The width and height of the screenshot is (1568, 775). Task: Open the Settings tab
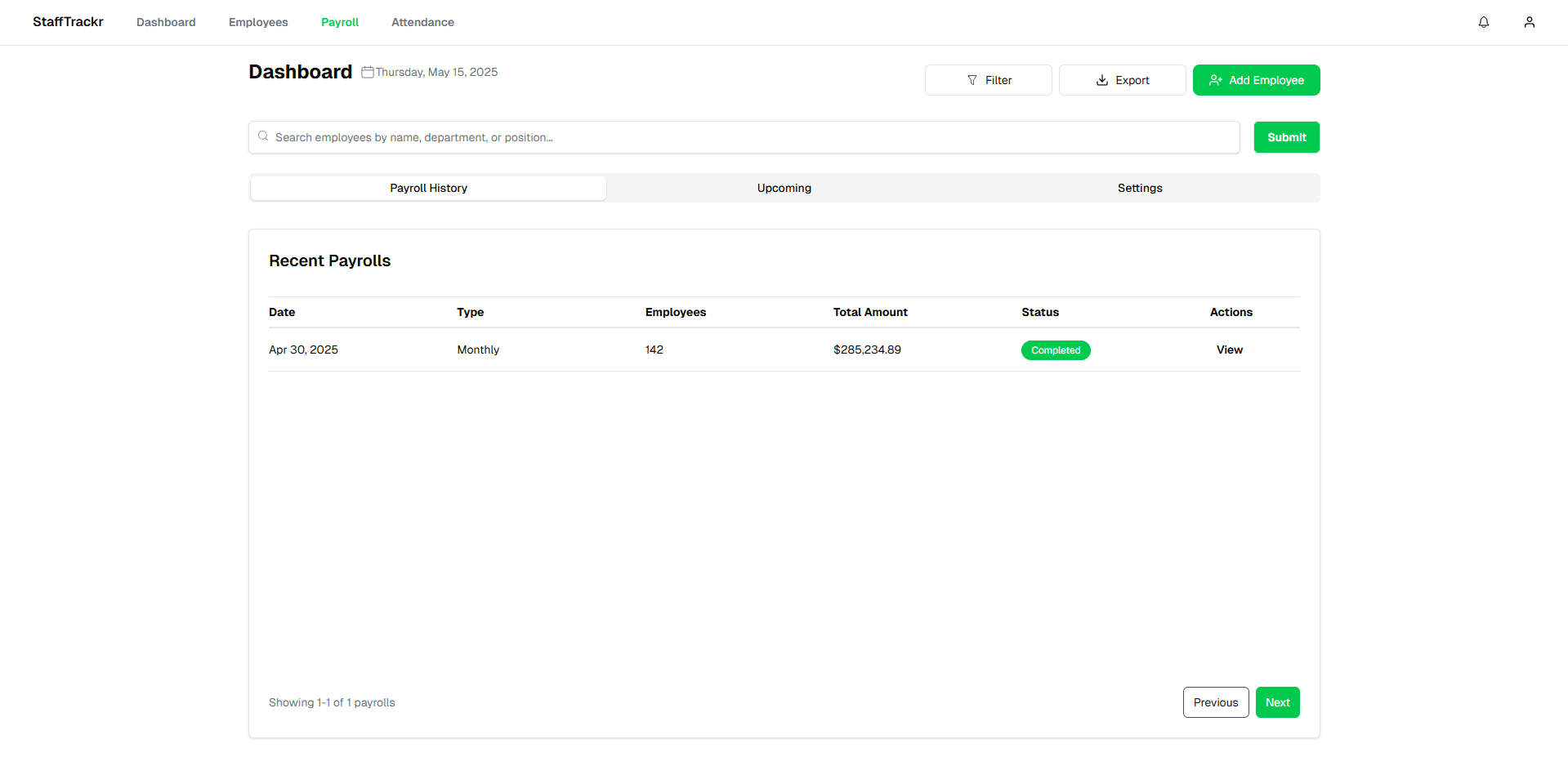click(1139, 188)
